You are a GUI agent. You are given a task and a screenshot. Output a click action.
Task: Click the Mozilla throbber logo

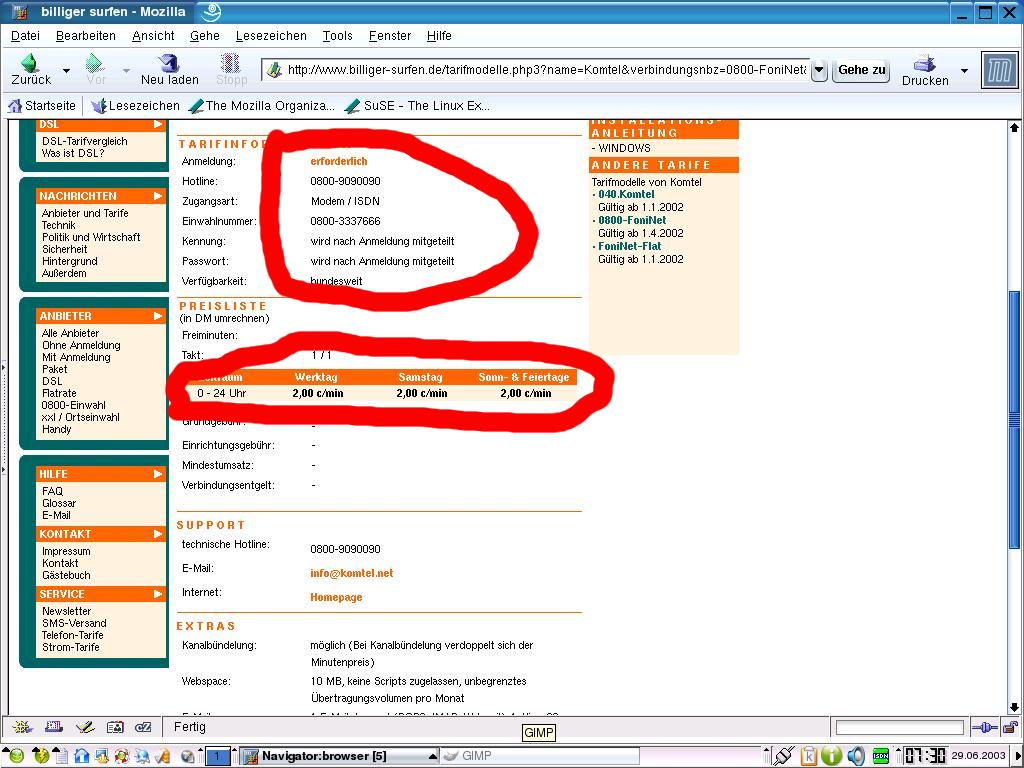999,70
